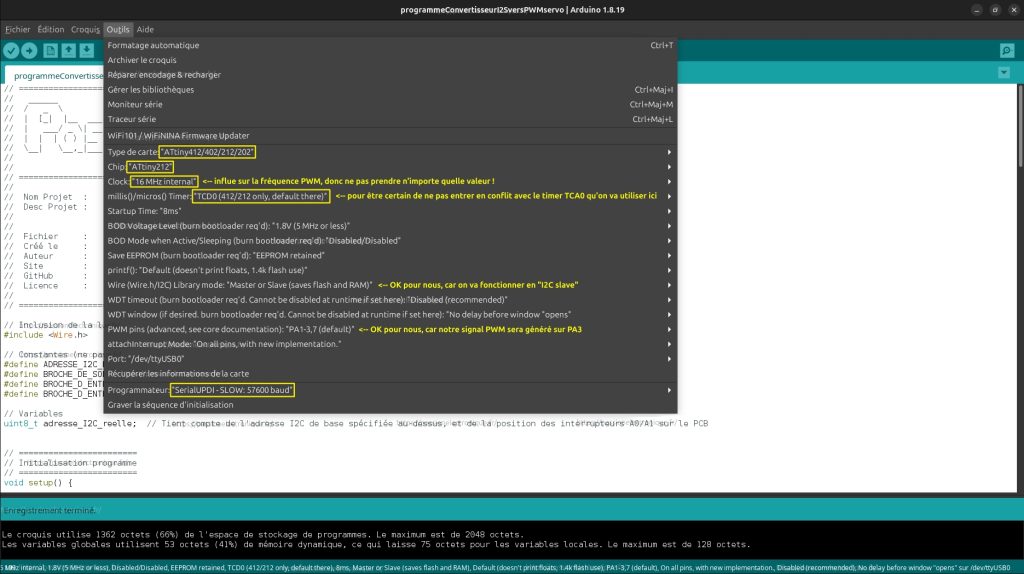Open Gérer les bibliothèques
Viewport: 1024px width, 574px height.
pos(390,89)
